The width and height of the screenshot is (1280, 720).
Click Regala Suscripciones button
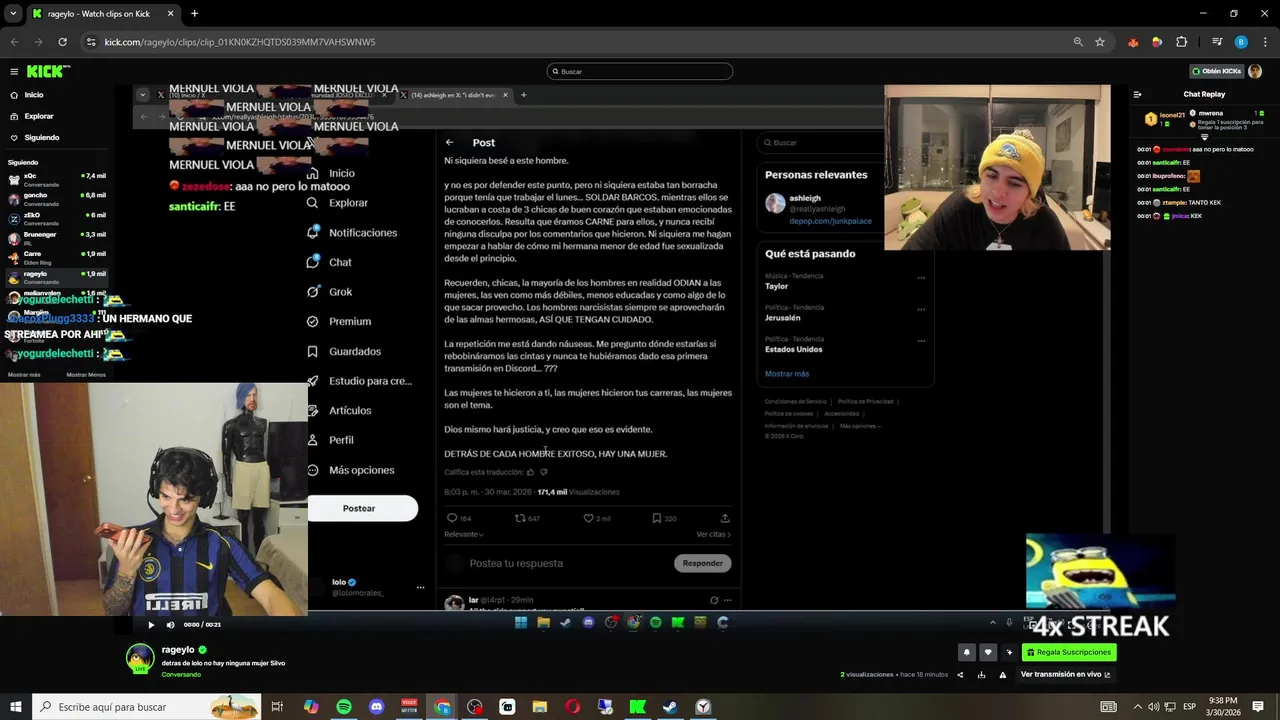(x=1069, y=652)
